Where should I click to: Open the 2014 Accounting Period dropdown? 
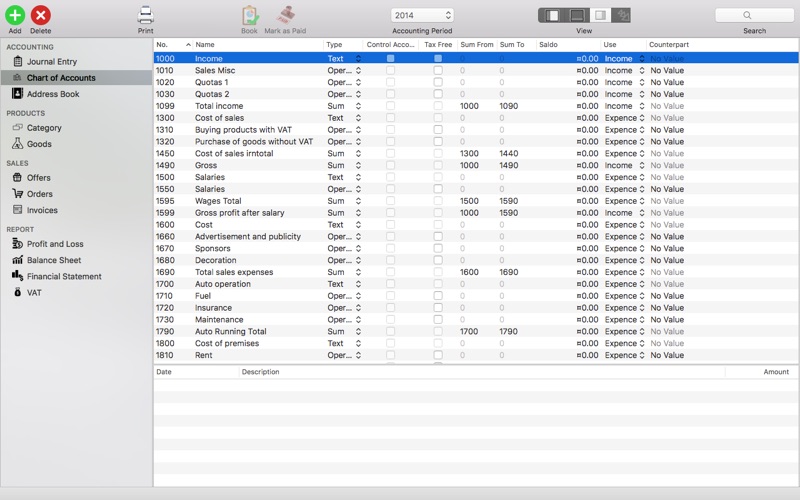422,15
